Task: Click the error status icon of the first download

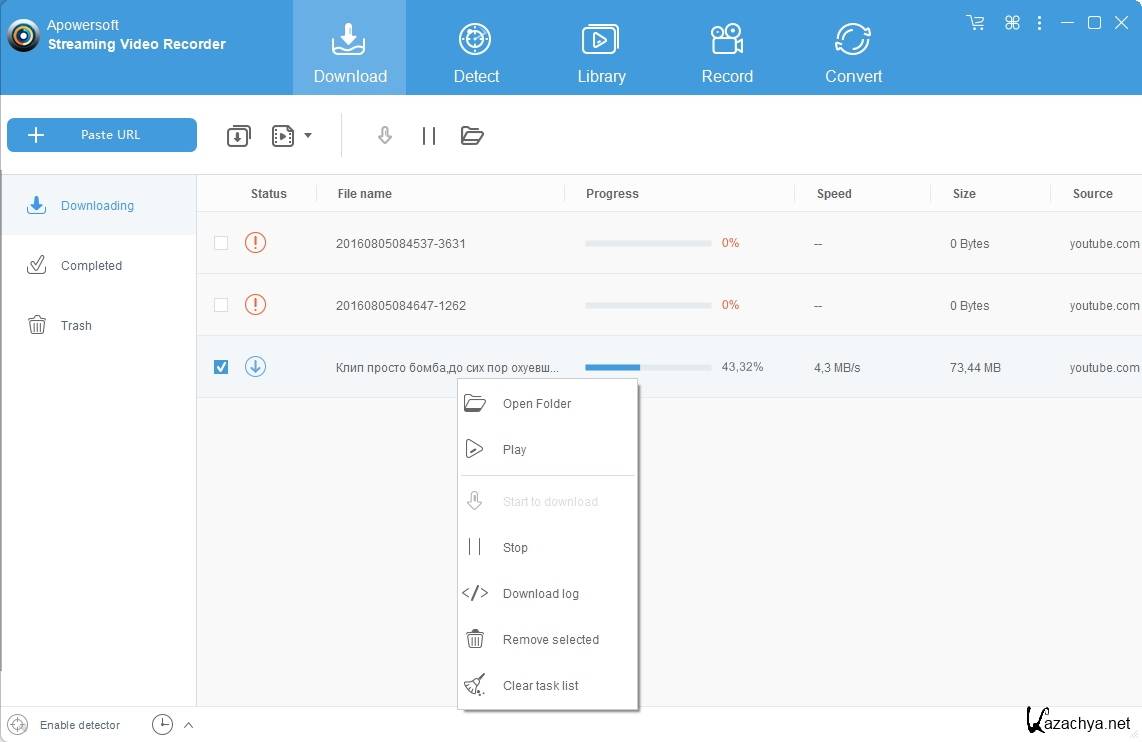Action: (x=255, y=243)
